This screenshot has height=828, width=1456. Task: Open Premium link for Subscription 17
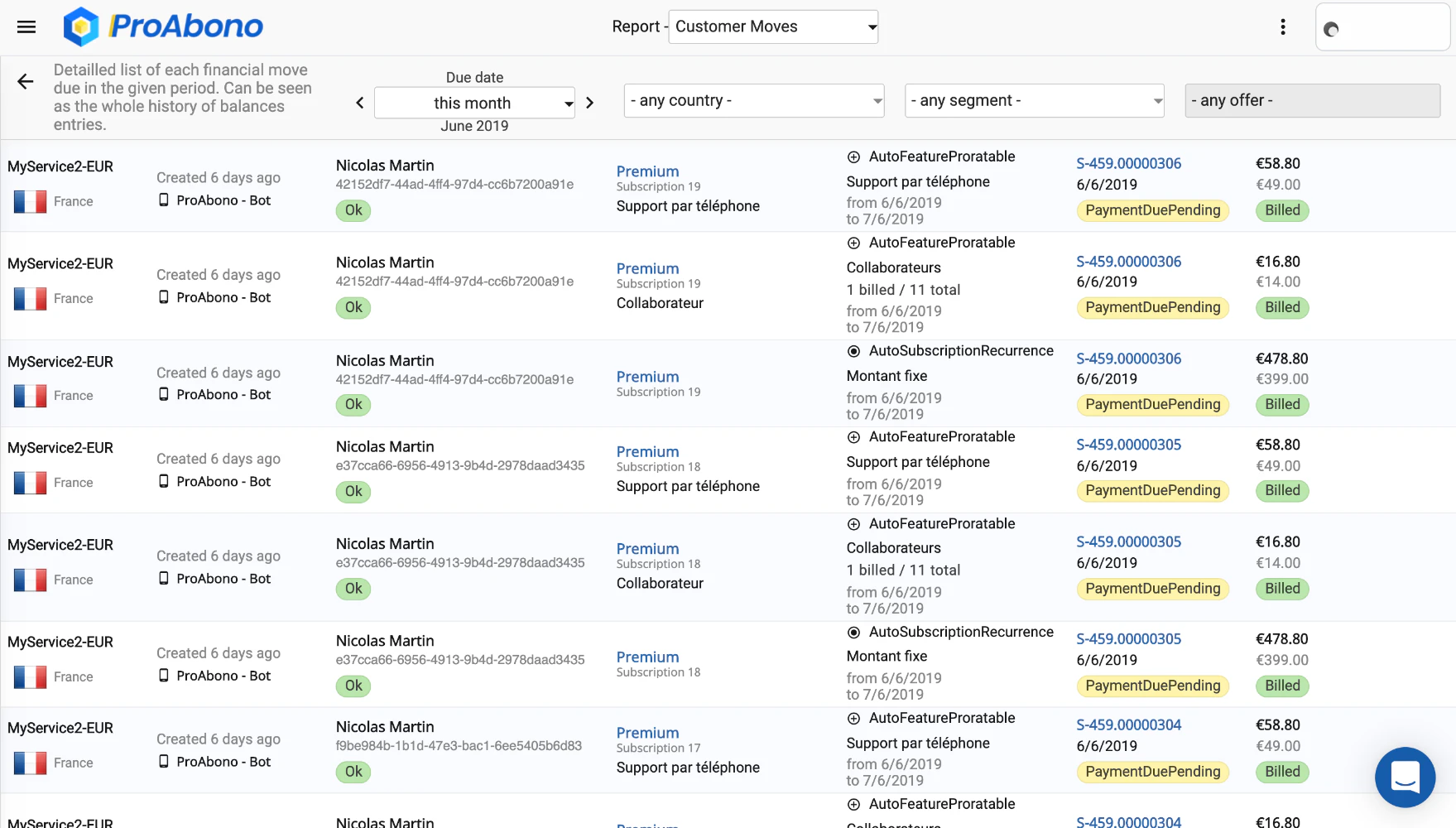[x=647, y=733]
